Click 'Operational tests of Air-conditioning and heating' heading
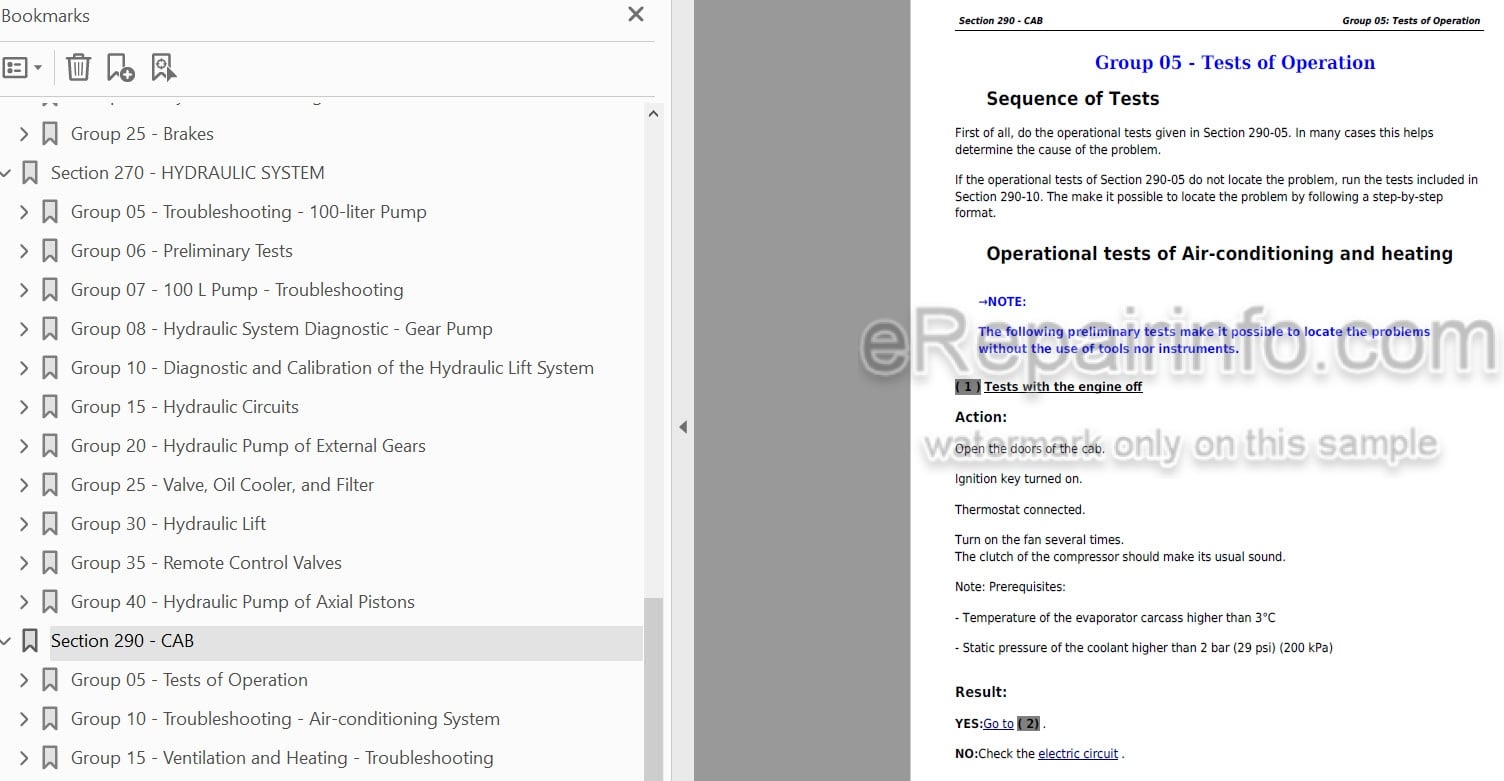The width and height of the screenshot is (1504, 781). (1219, 254)
